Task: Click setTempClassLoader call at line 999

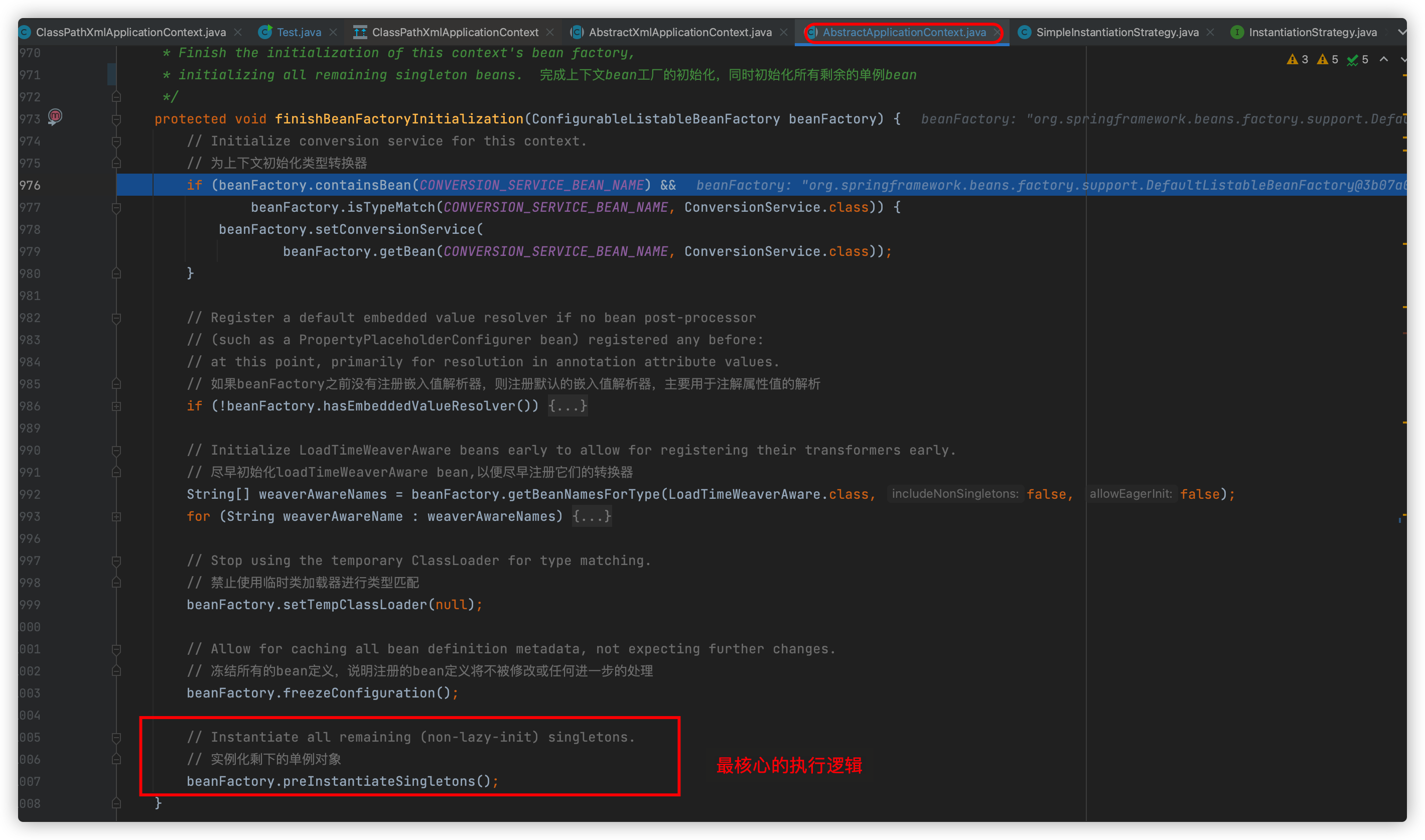Action: click(x=355, y=605)
